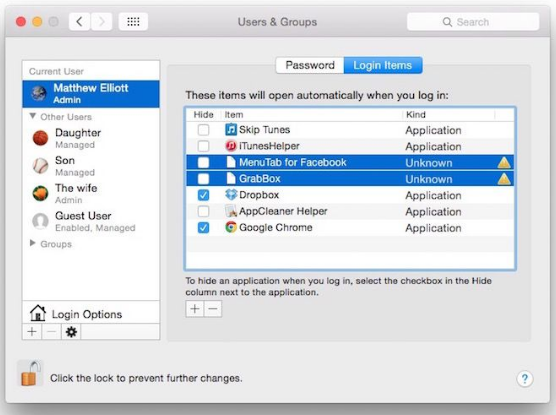Click the Guest User silhouette avatar
This screenshot has width=556, height=415.
(x=40, y=221)
